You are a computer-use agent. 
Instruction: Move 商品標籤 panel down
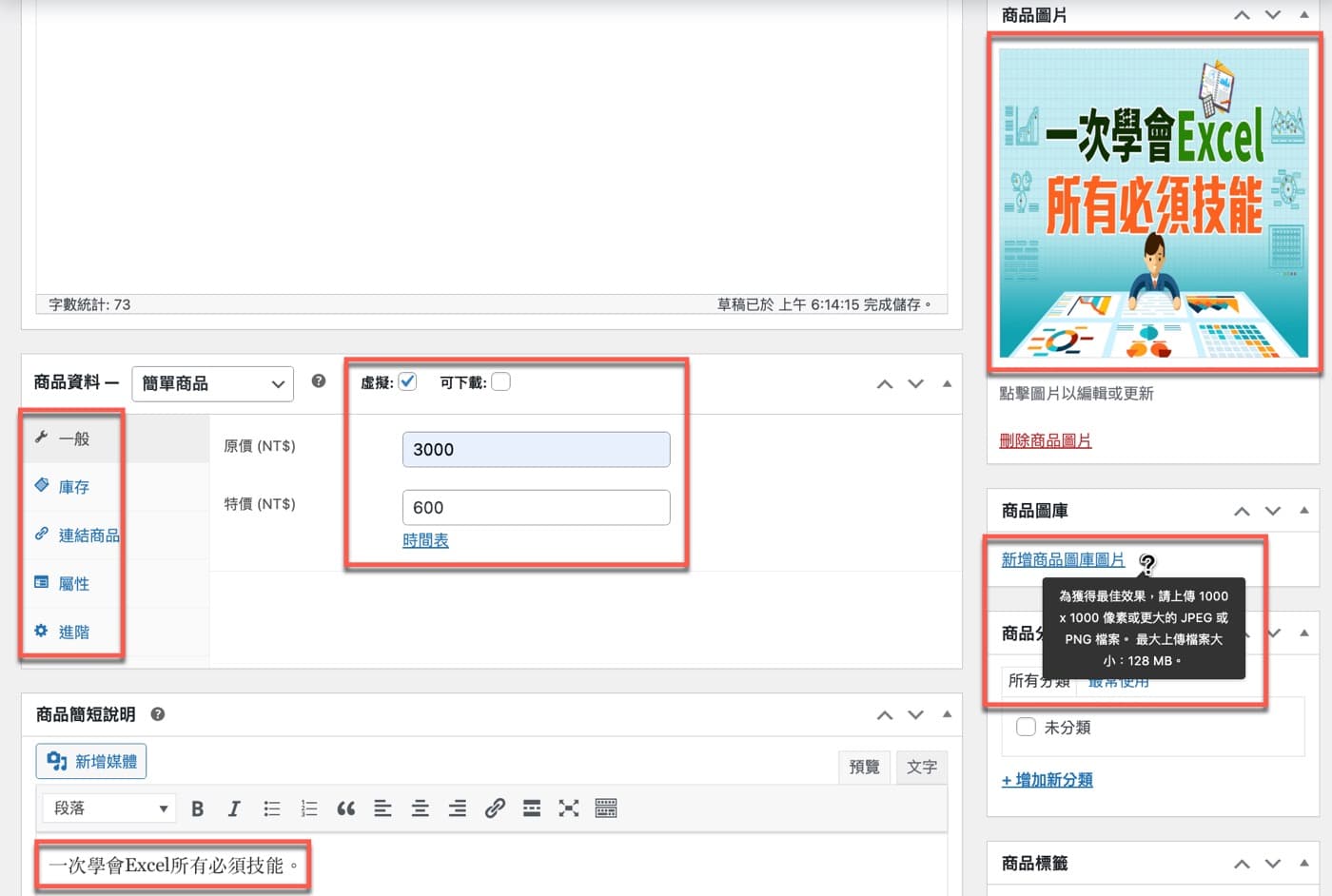pyautogui.click(x=1273, y=865)
